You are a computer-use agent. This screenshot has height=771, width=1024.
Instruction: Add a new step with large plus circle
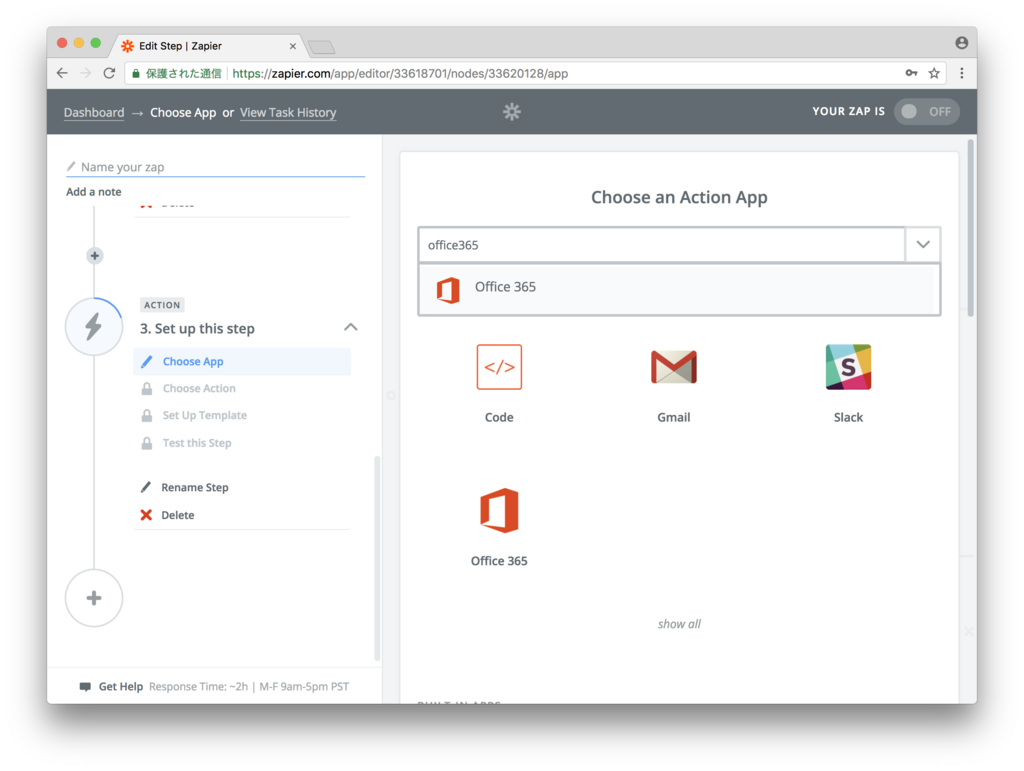pyautogui.click(x=94, y=598)
